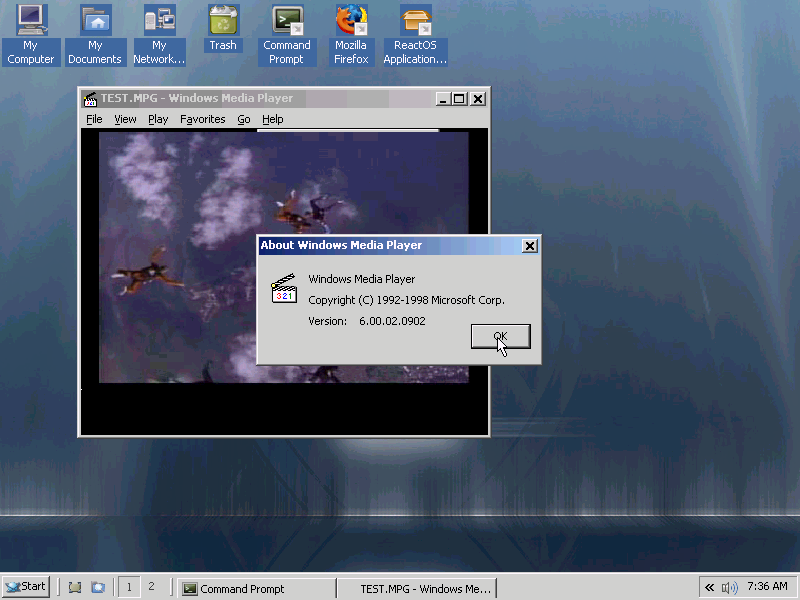Click the ReactOS Applications Manager shortcut

[415, 34]
